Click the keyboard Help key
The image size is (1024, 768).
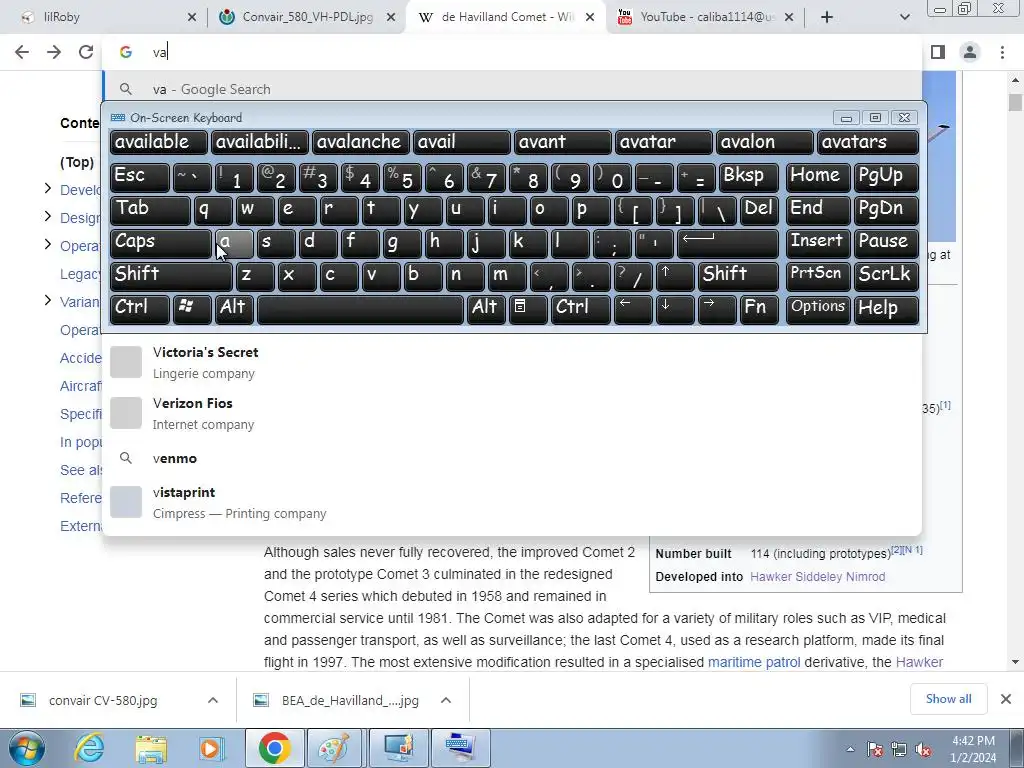tap(886, 309)
